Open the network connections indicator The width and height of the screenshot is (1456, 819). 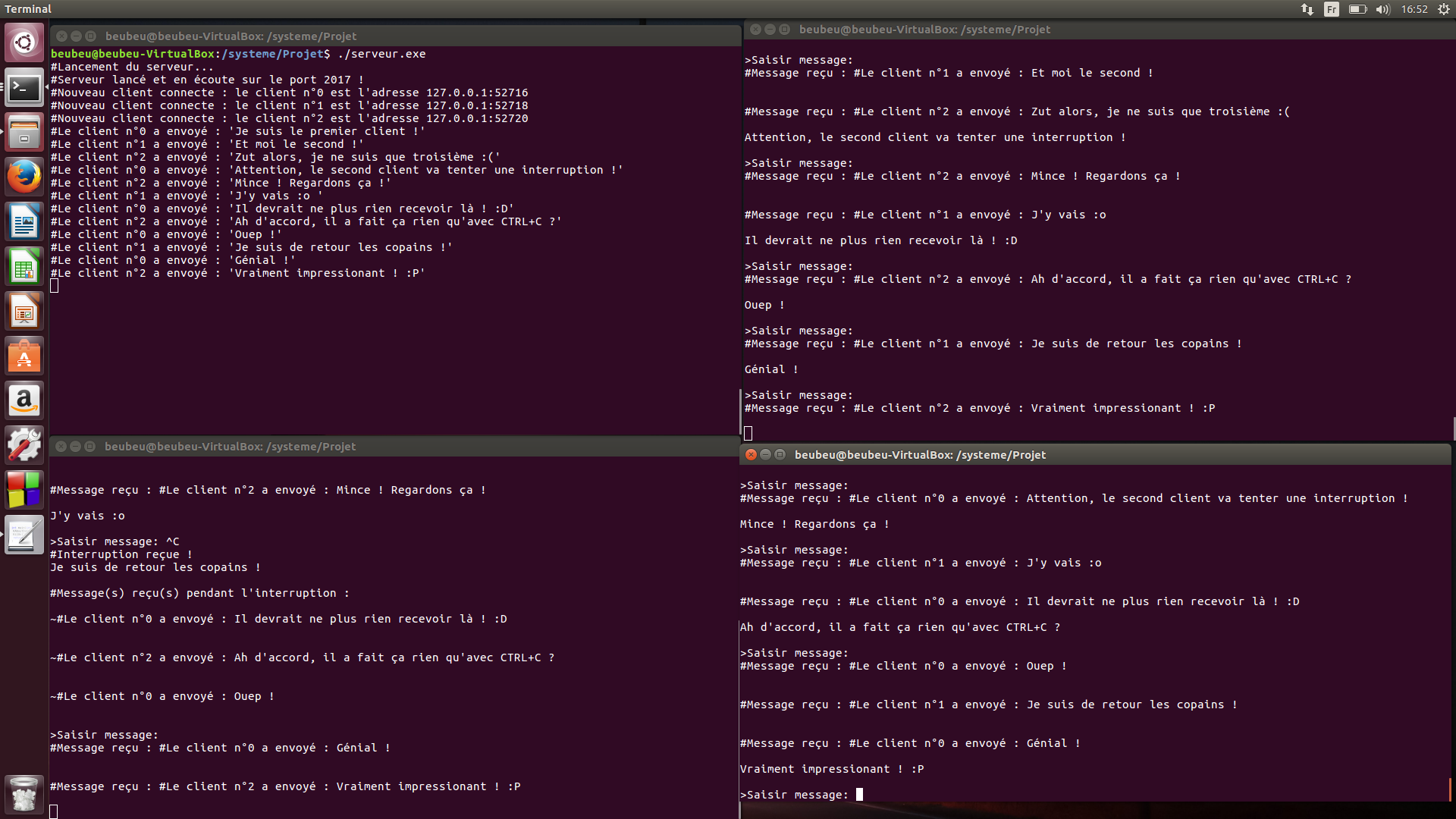click(1307, 9)
